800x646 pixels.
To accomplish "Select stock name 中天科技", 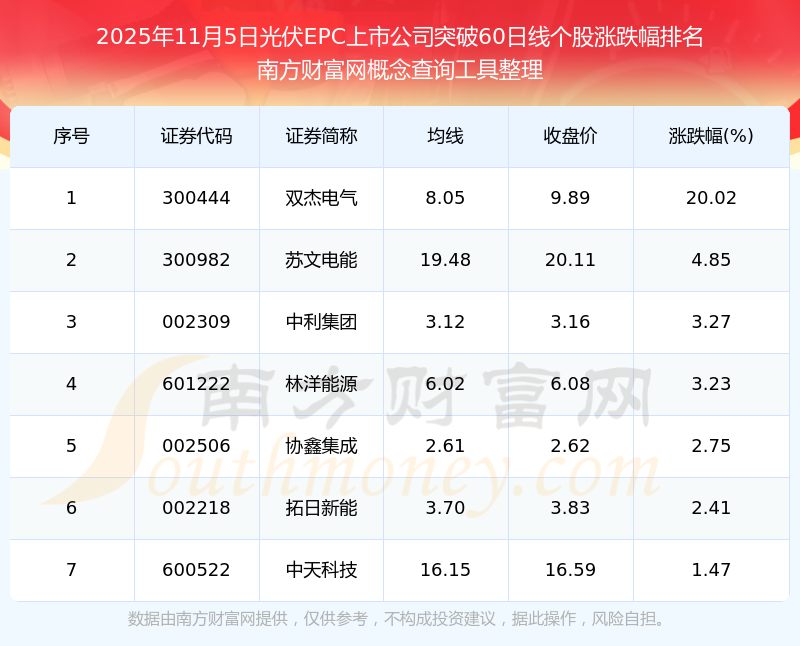I will (x=321, y=570).
